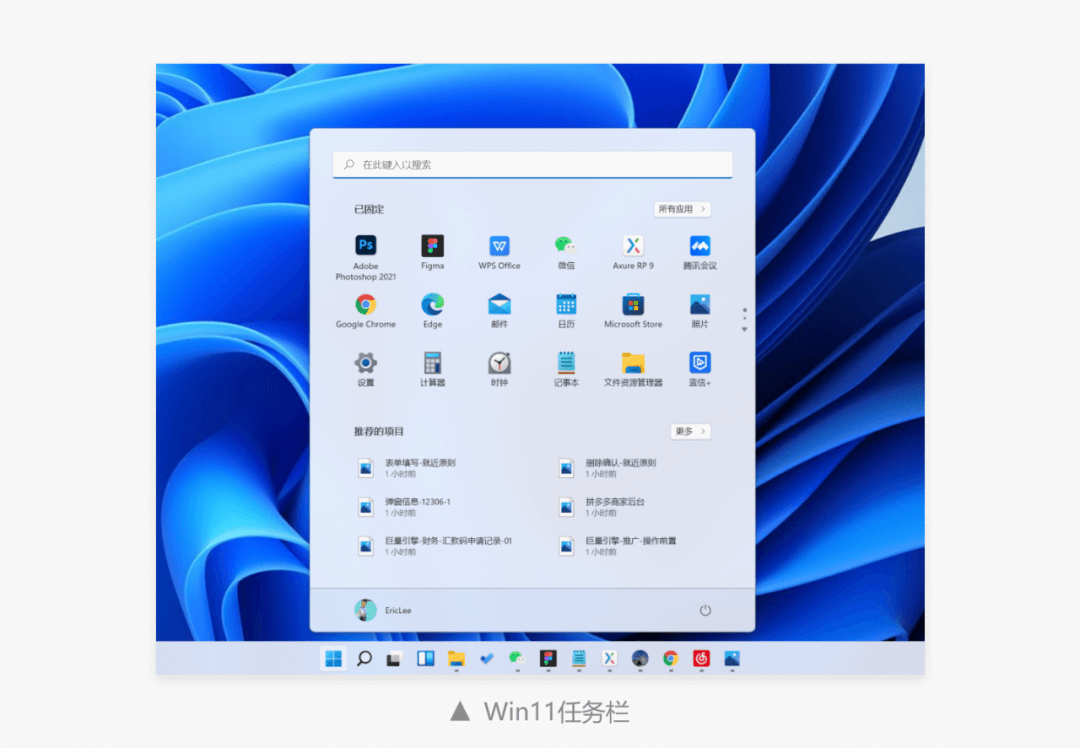Open pinned 微信 app in Start menu
Viewport: 1080px width, 748px height.
tap(566, 252)
